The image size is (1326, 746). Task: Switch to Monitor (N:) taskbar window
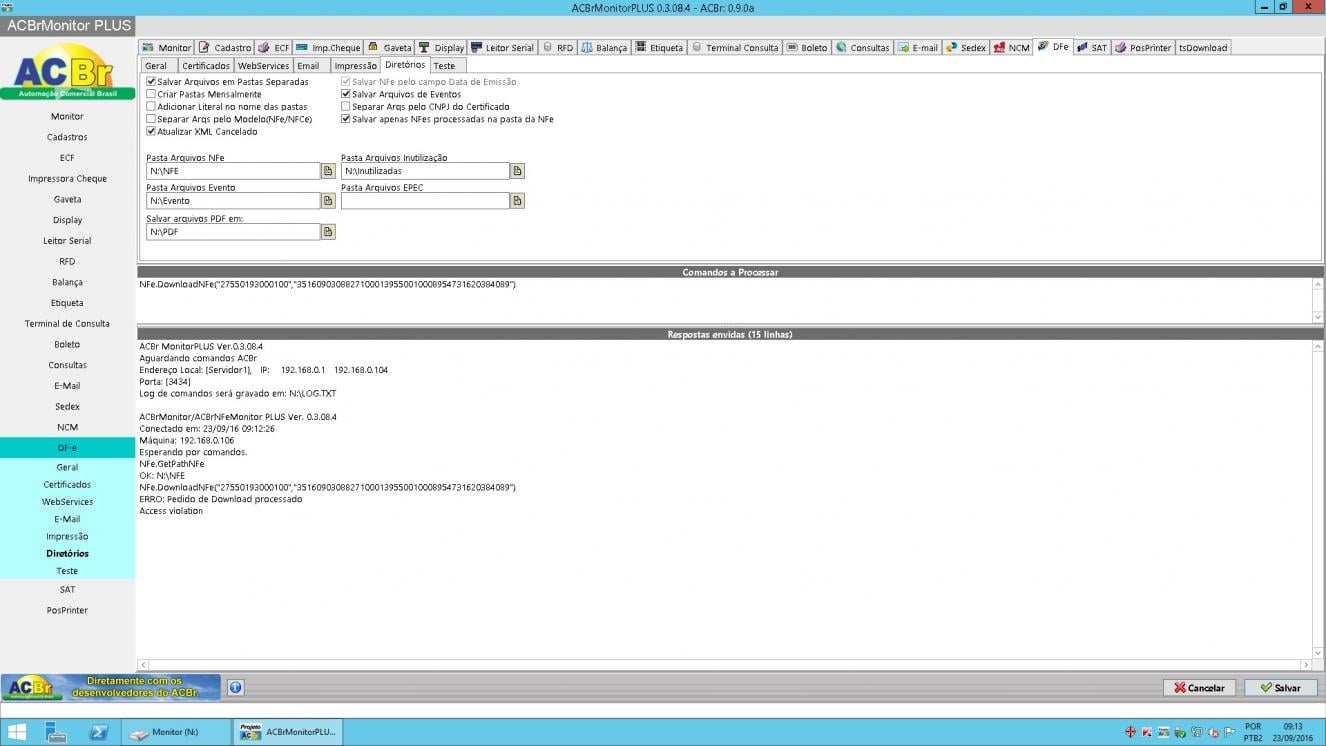click(x=175, y=732)
